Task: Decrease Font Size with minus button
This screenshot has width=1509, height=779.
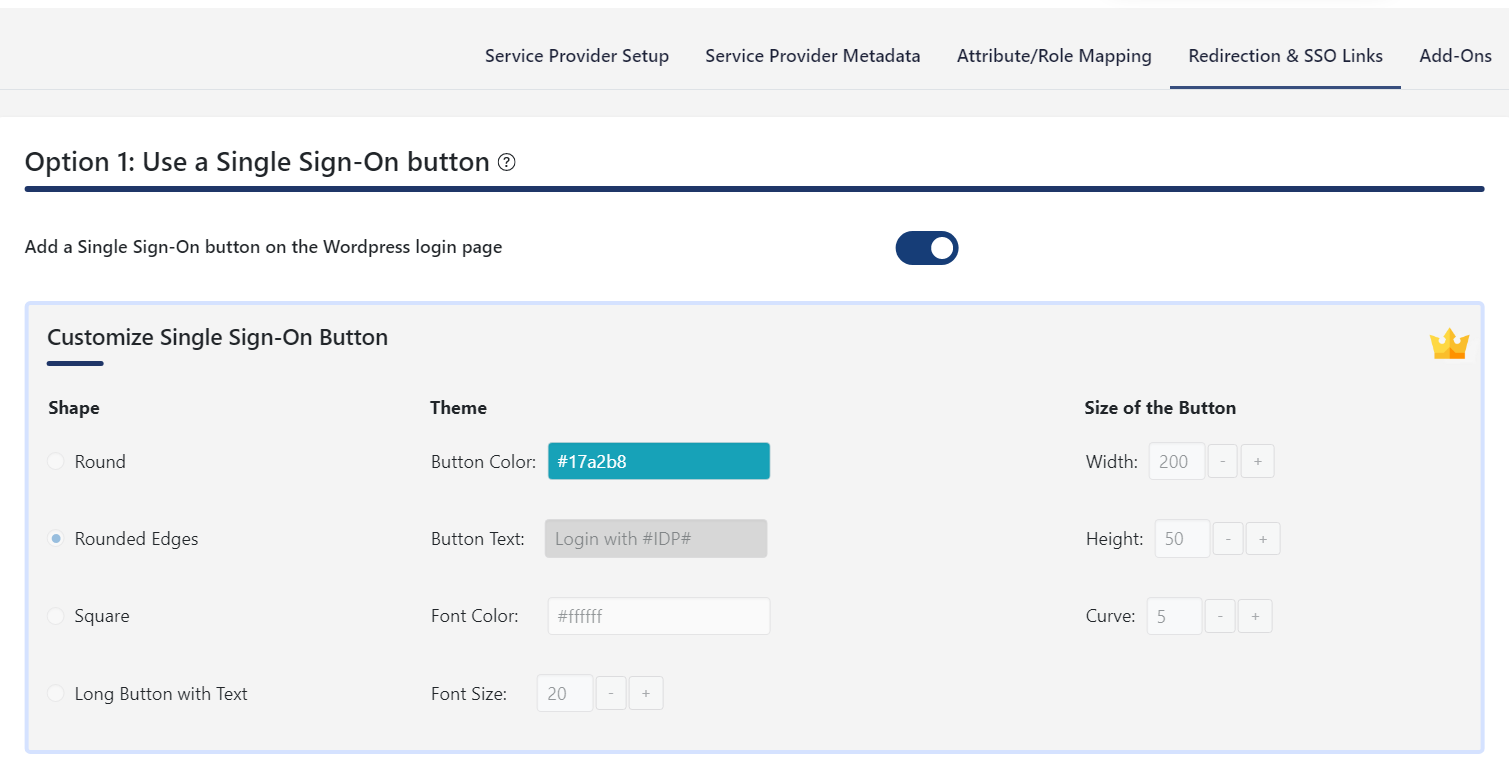Action: click(x=611, y=694)
